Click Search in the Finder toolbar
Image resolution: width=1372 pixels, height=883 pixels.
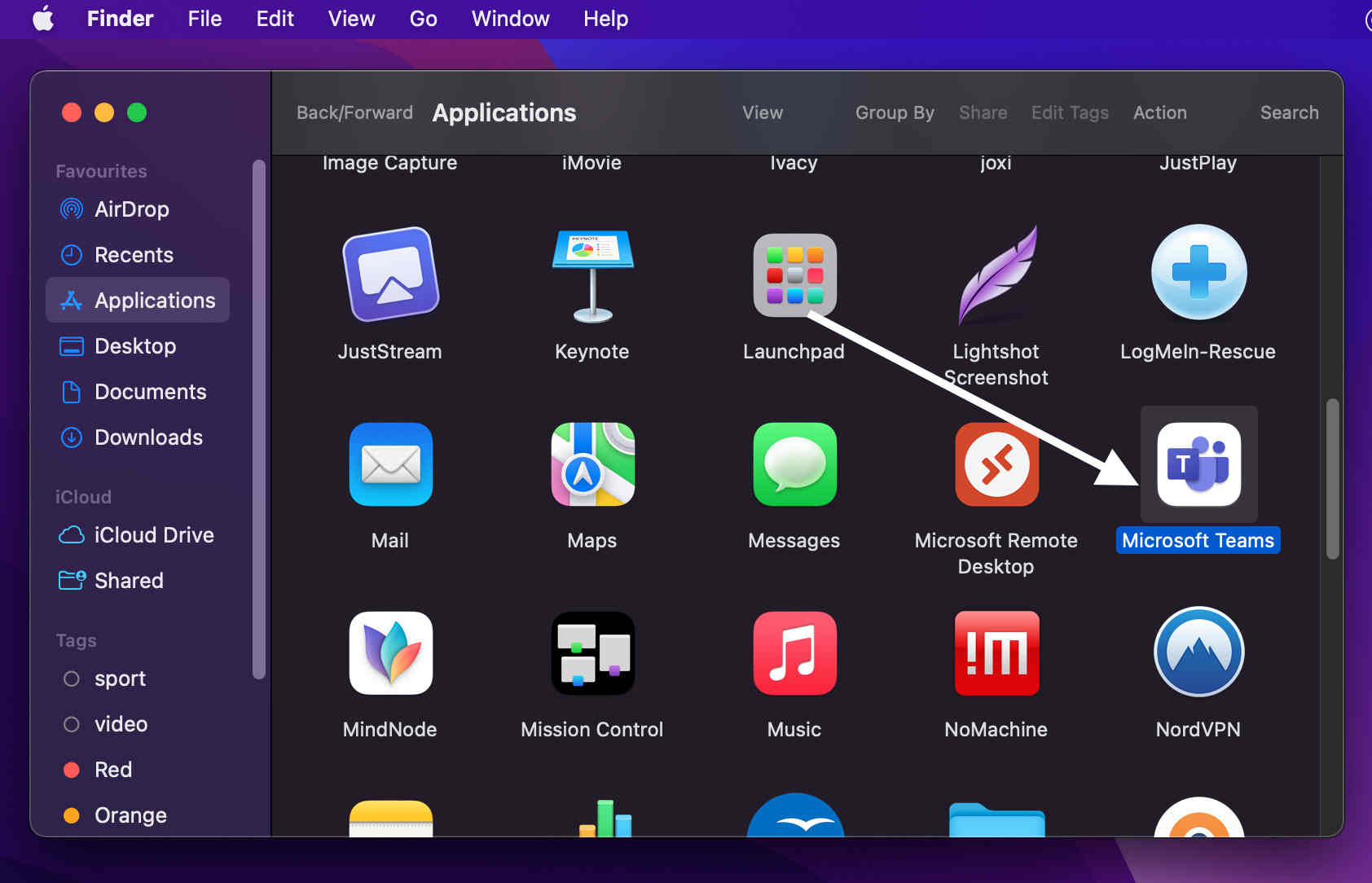point(1289,112)
